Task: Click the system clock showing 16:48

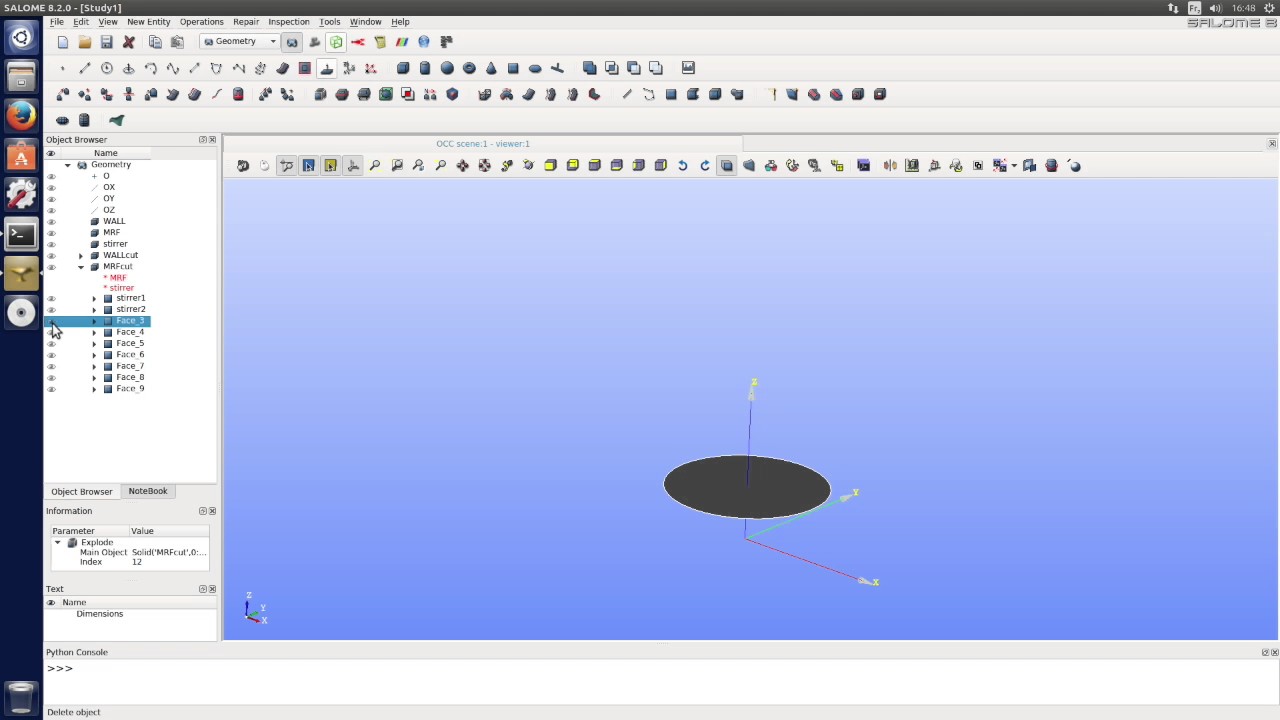Action: [1244, 8]
